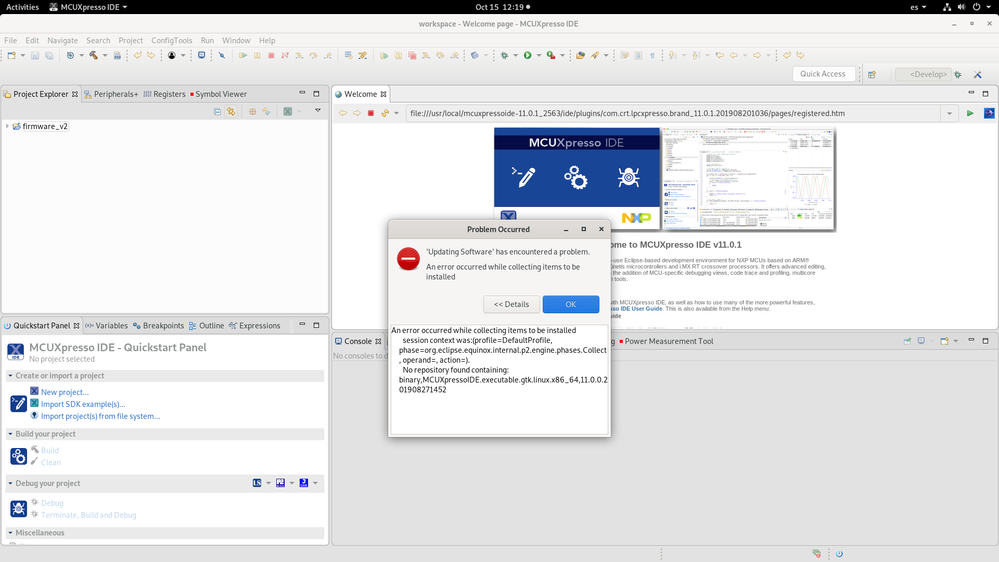Switch to the Variables tab
Viewport: 999px width, 562px height.
click(x=106, y=326)
